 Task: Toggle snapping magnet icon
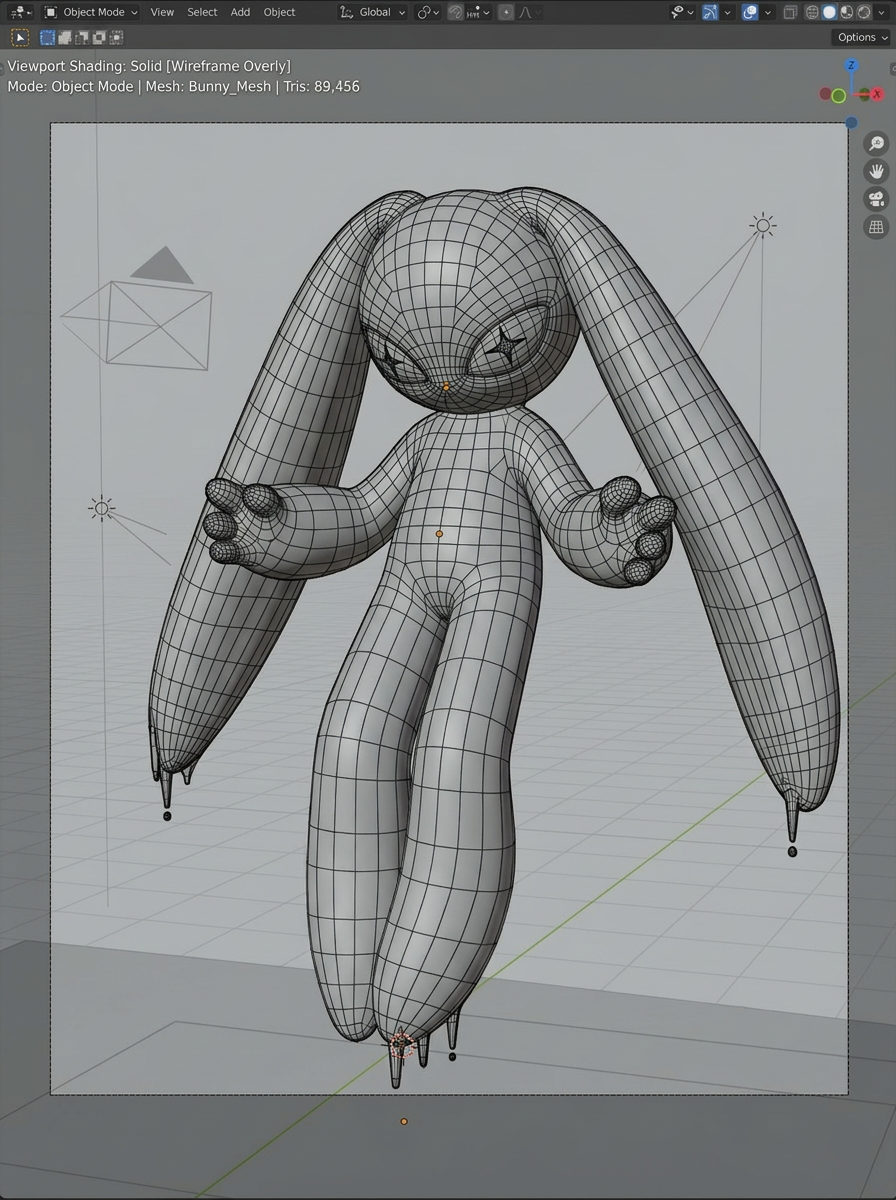(x=456, y=12)
